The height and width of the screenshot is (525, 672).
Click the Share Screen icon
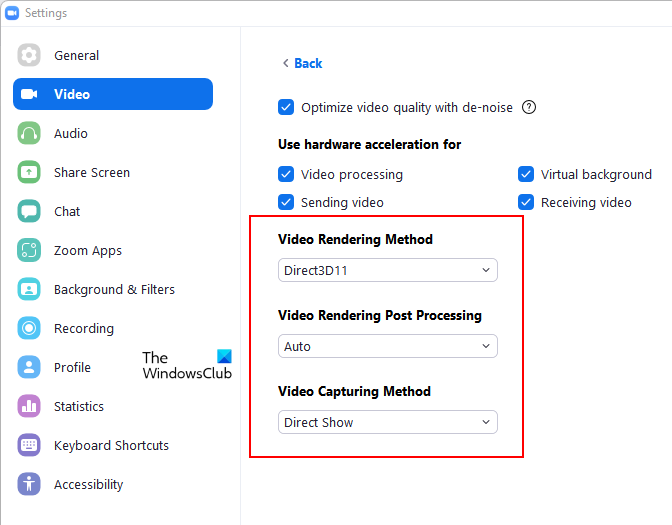29,172
